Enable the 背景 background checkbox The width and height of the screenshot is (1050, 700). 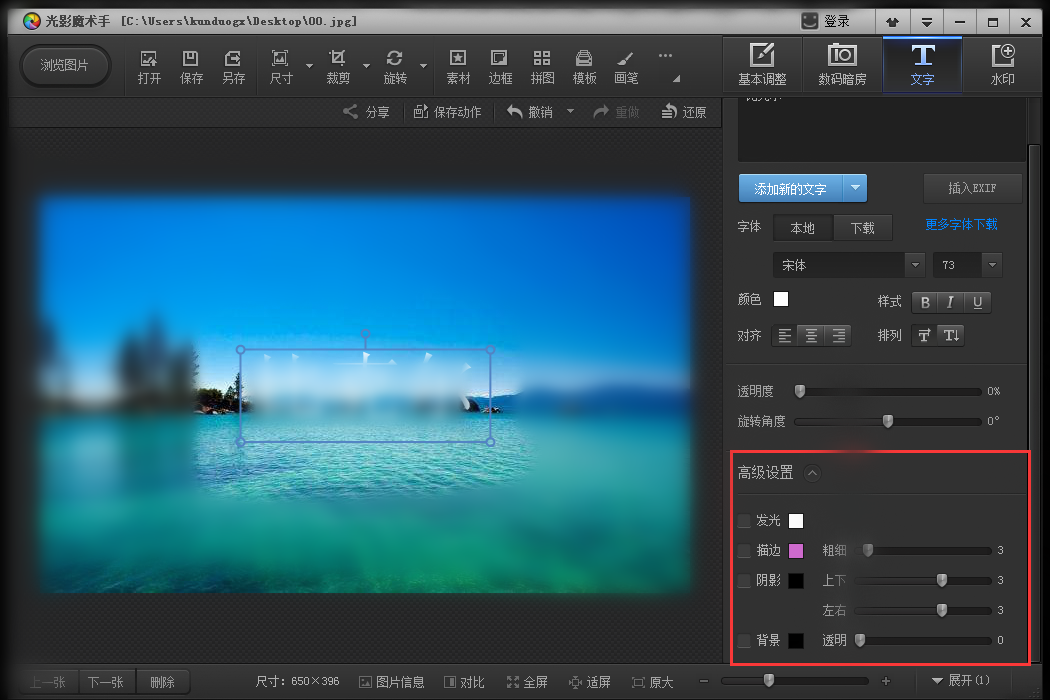[744, 641]
